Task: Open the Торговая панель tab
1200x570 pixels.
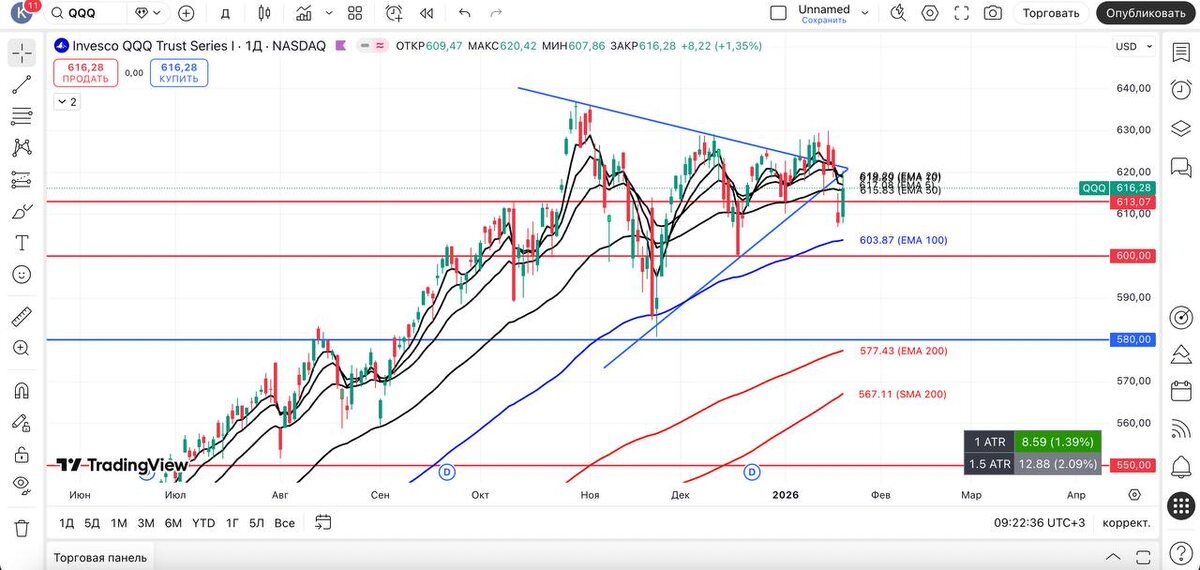Action: tap(100, 557)
